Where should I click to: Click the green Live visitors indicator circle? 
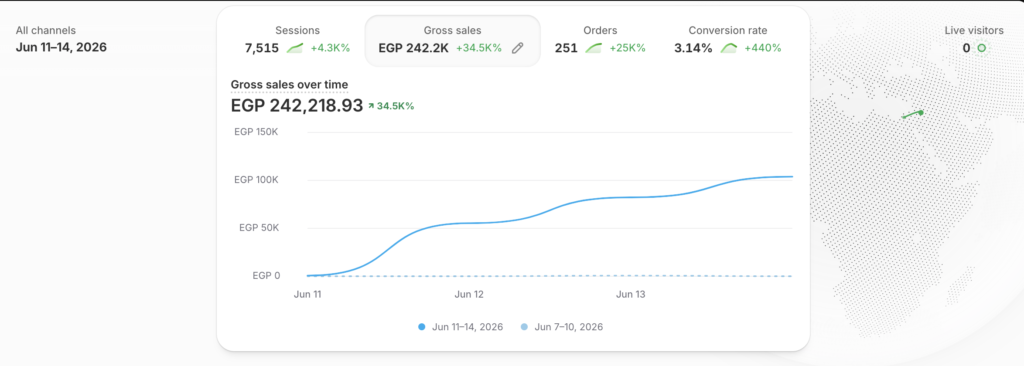tap(980, 48)
